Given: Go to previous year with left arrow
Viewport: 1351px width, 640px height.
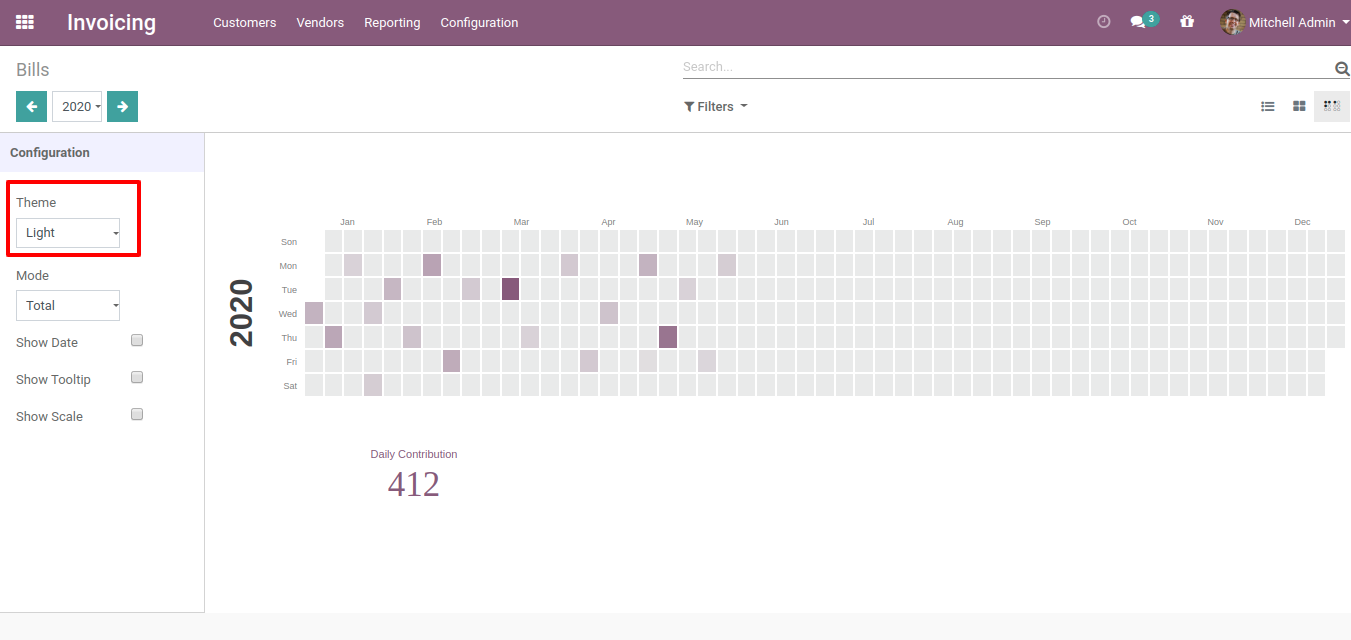Looking at the screenshot, I should 31,106.
